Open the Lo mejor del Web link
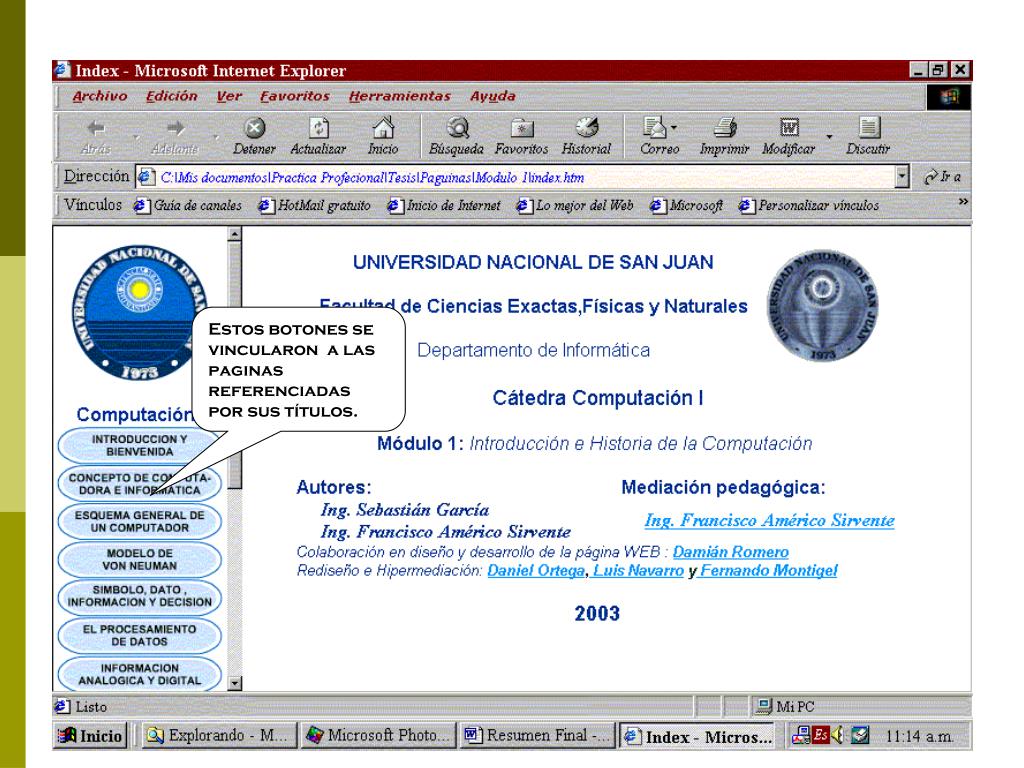The height and width of the screenshot is (768, 1024). [575, 205]
